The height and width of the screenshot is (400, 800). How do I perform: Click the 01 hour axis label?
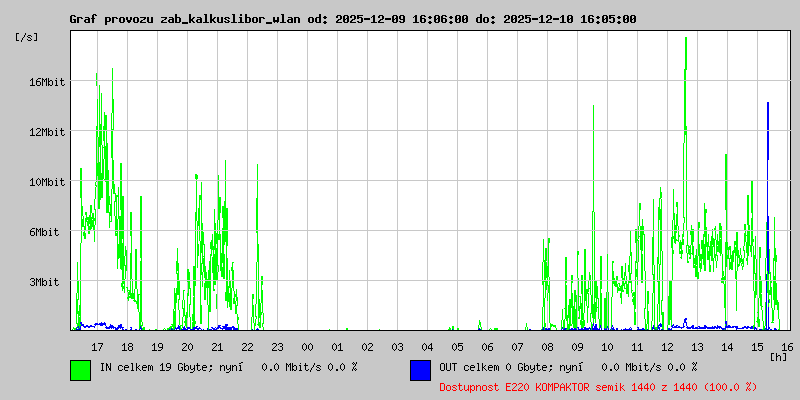pos(337,347)
